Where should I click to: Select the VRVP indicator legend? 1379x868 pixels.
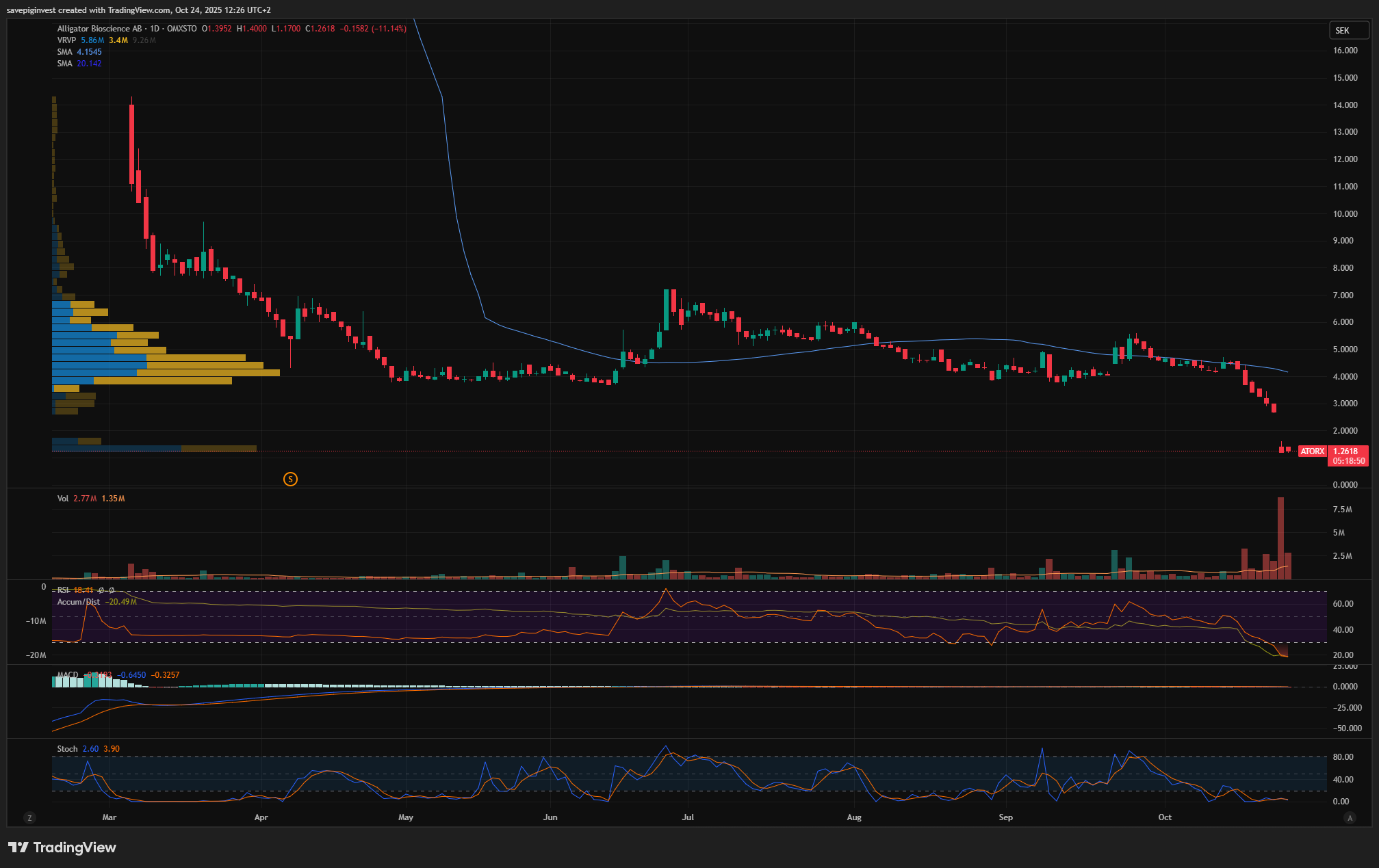[66, 40]
